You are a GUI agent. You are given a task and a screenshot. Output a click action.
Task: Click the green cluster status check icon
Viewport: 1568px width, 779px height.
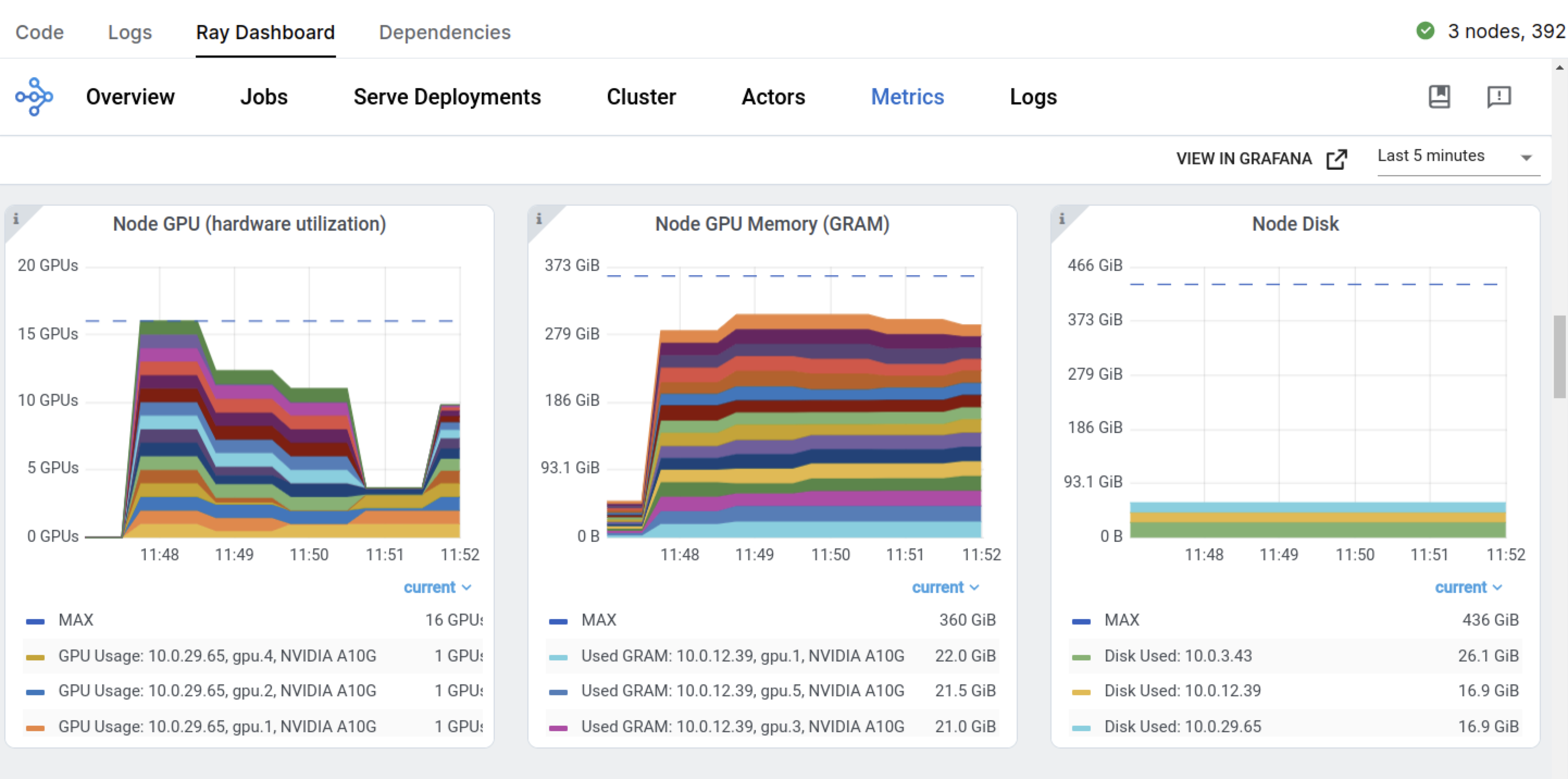(1426, 30)
